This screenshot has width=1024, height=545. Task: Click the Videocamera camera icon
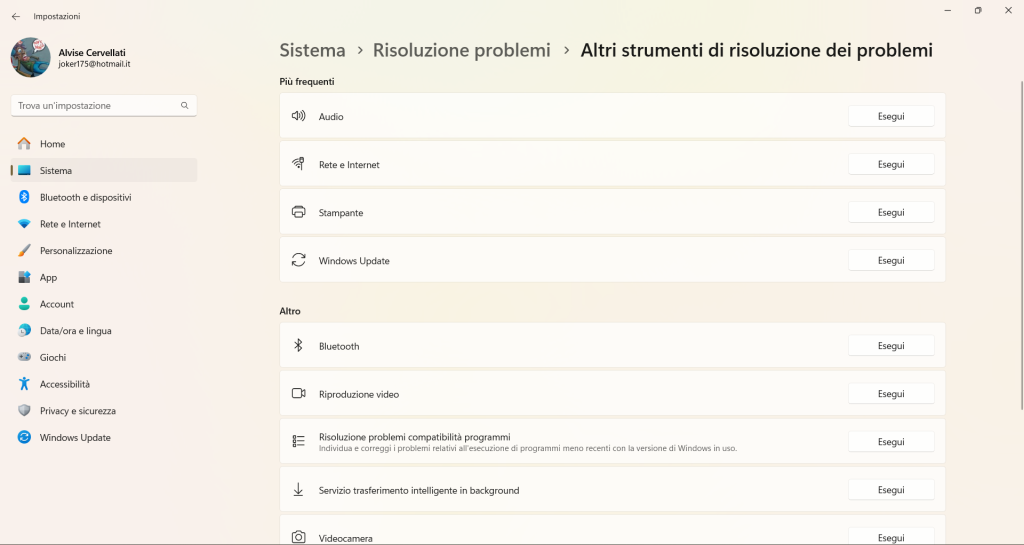298,537
